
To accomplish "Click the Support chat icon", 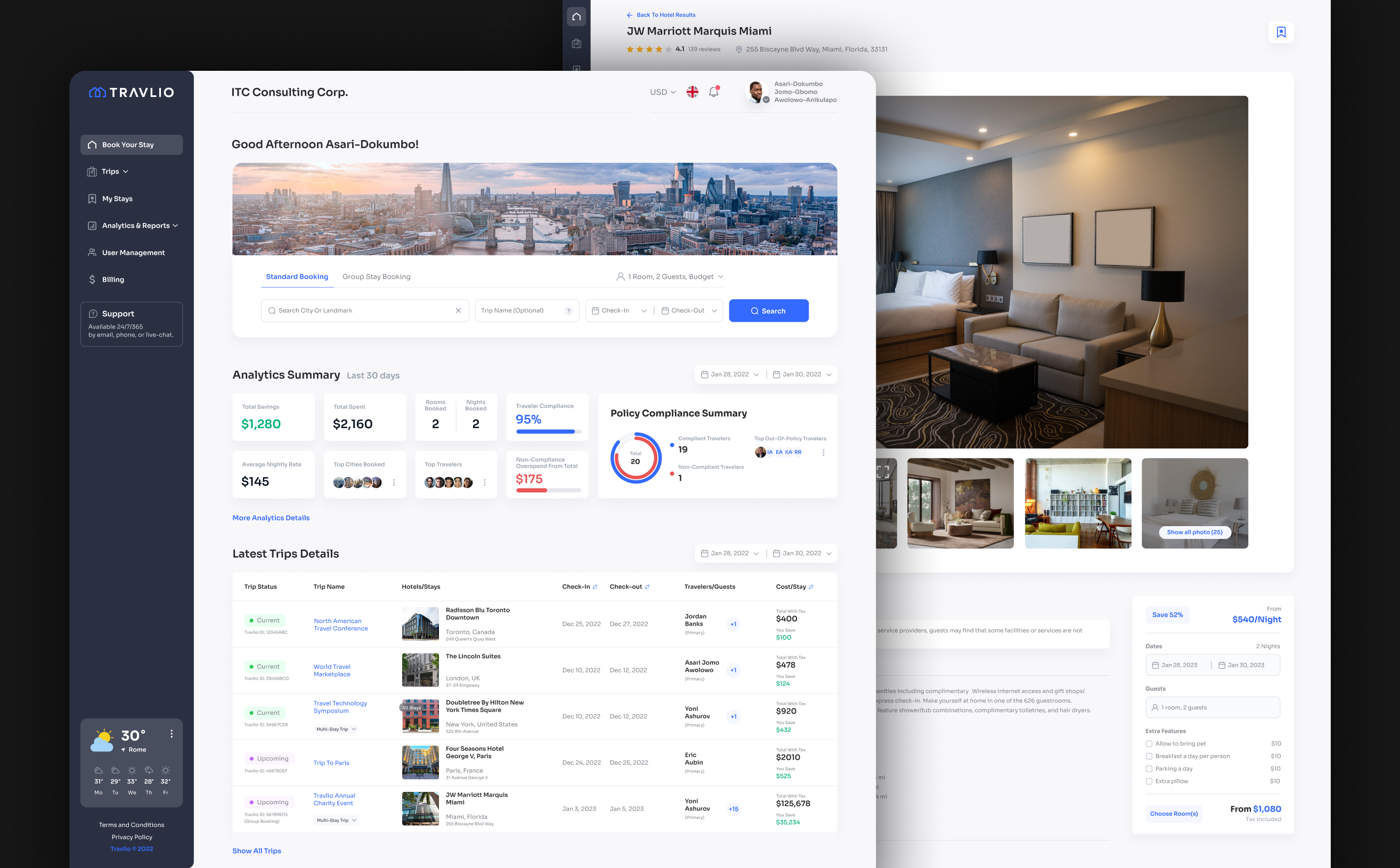I will coord(93,314).
